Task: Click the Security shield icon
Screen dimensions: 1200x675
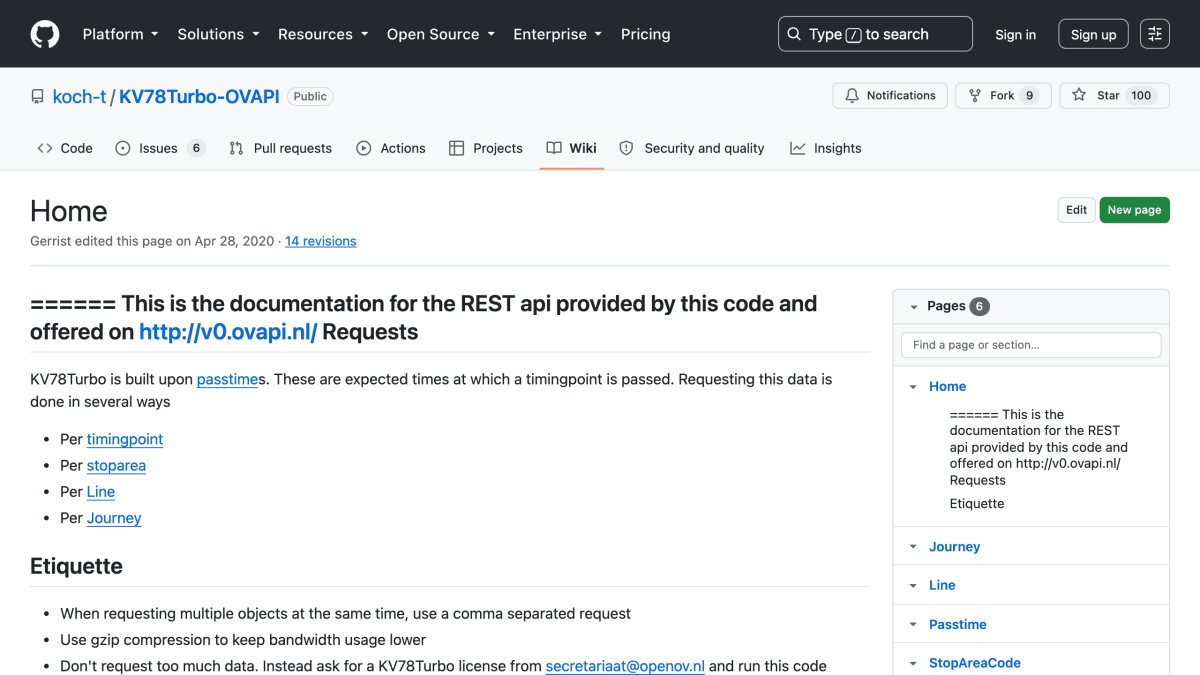Action: coord(627,148)
